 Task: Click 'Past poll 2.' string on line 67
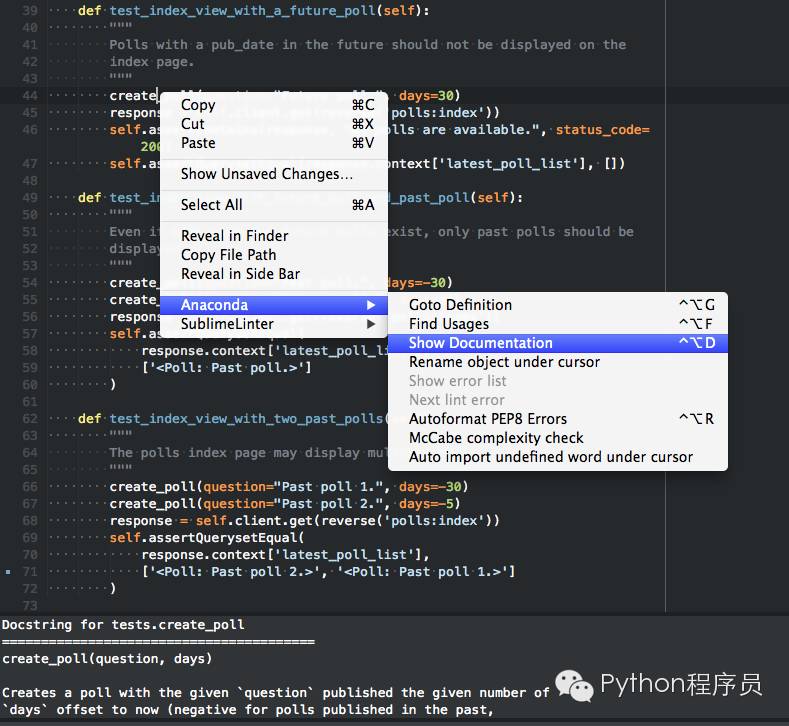tap(332, 504)
